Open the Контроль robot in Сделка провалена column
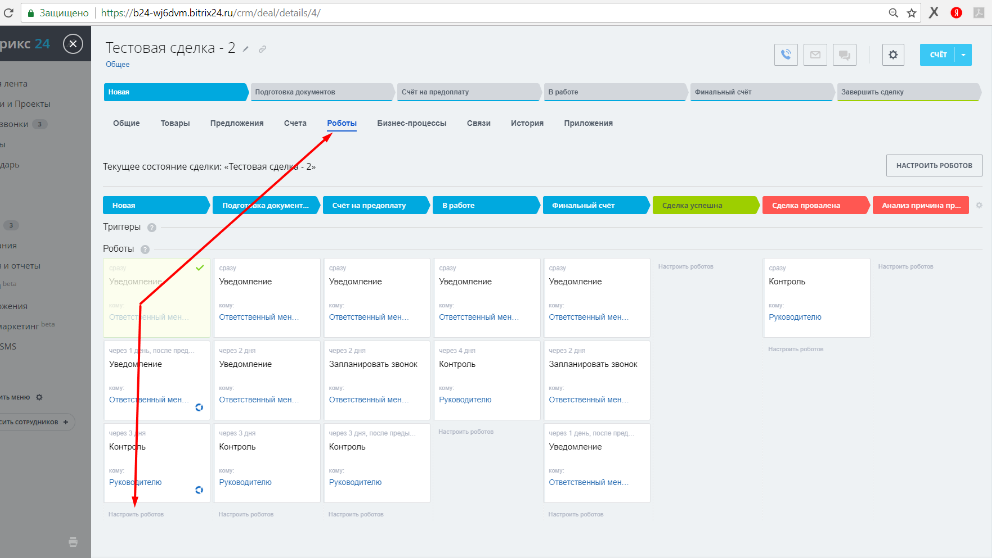The height and width of the screenshot is (558, 992). pos(817,298)
